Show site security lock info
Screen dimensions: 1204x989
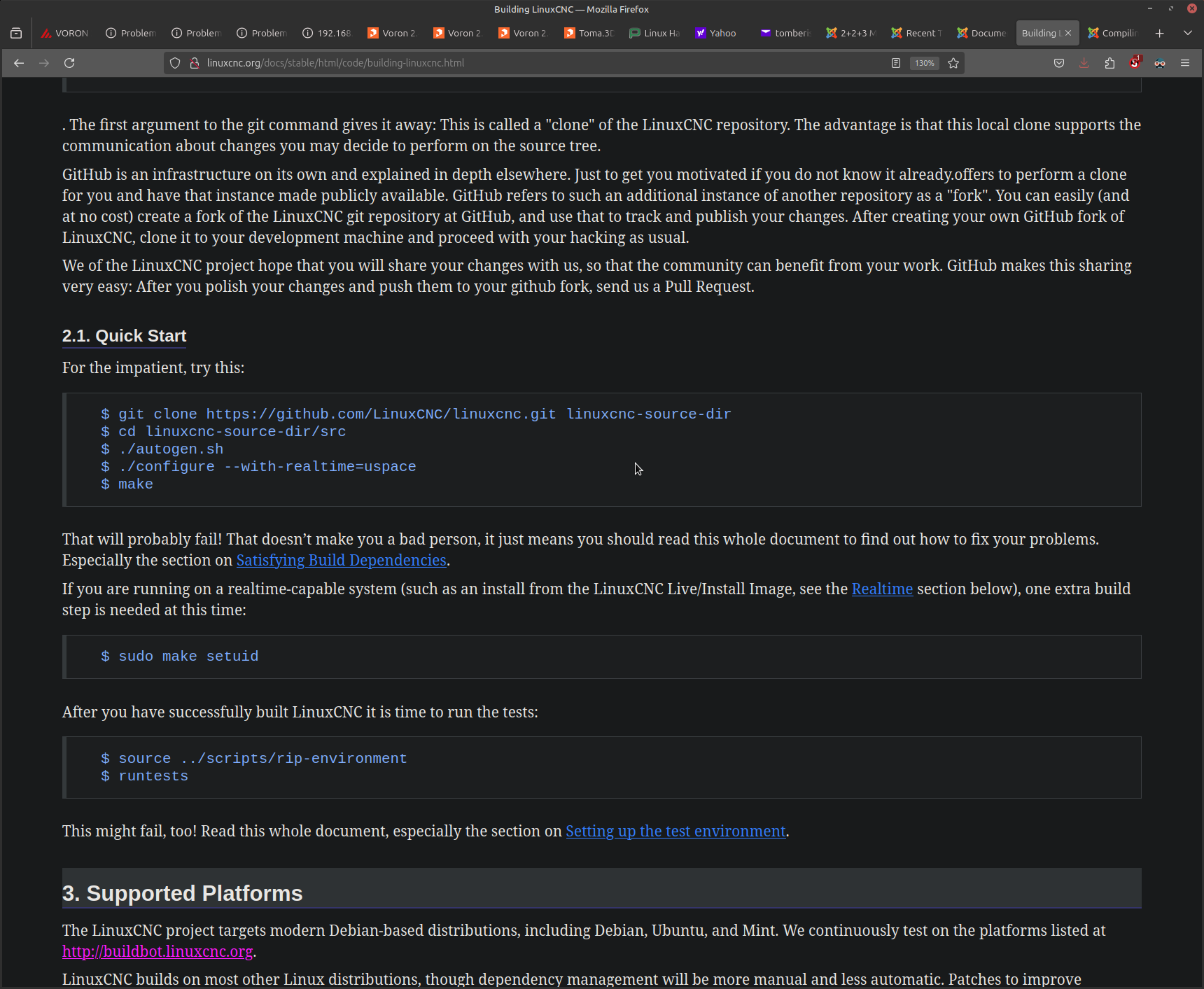(195, 63)
